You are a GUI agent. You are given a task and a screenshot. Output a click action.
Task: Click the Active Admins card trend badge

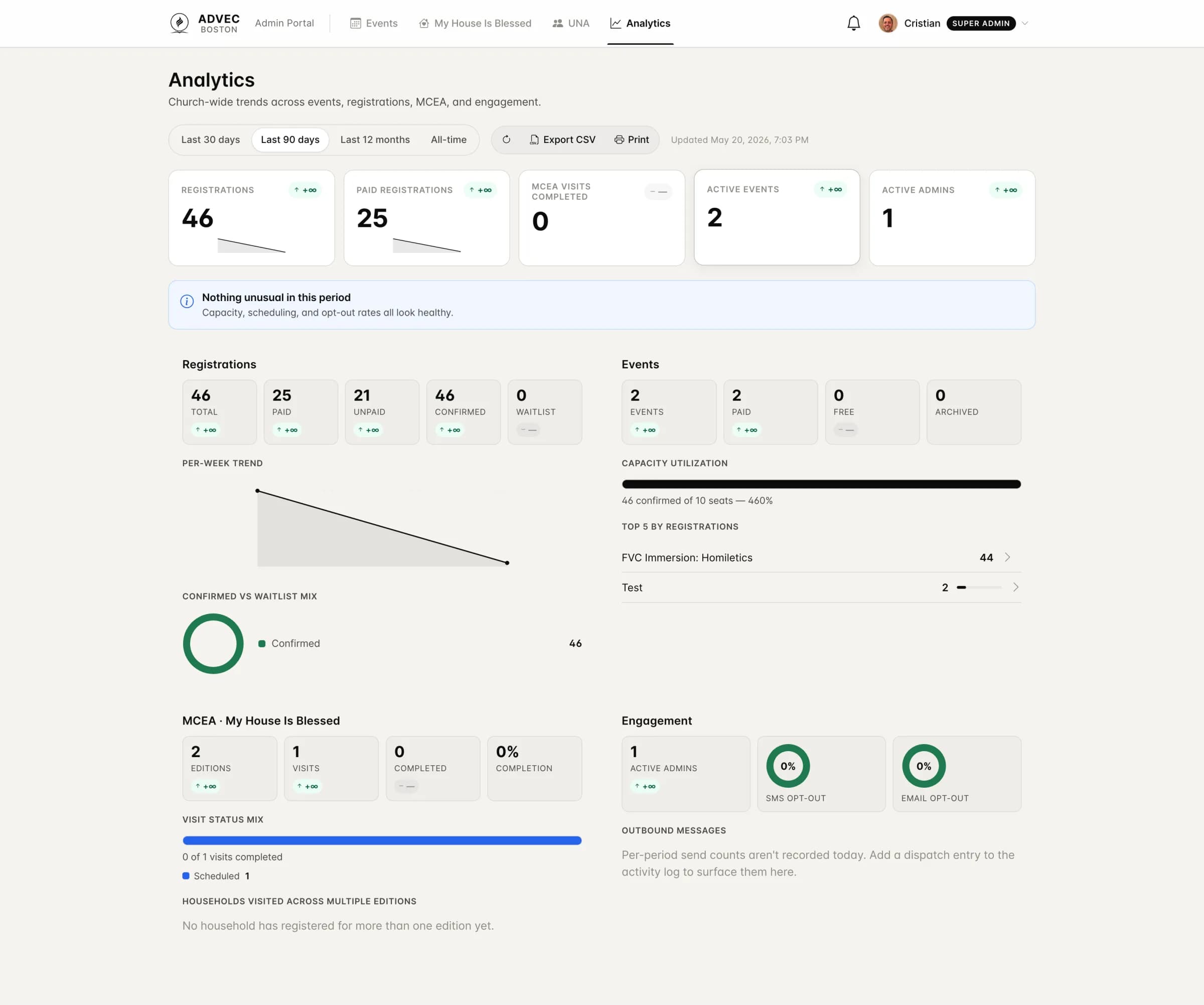click(x=1006, y=190)
